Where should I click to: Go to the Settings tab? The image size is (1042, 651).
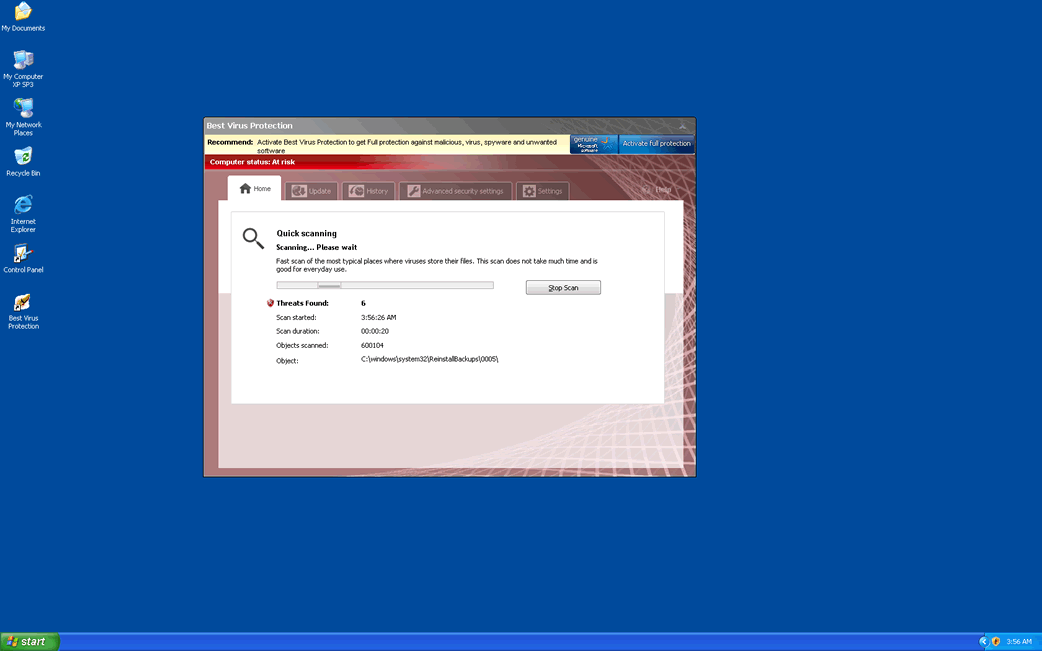[542, 191]
